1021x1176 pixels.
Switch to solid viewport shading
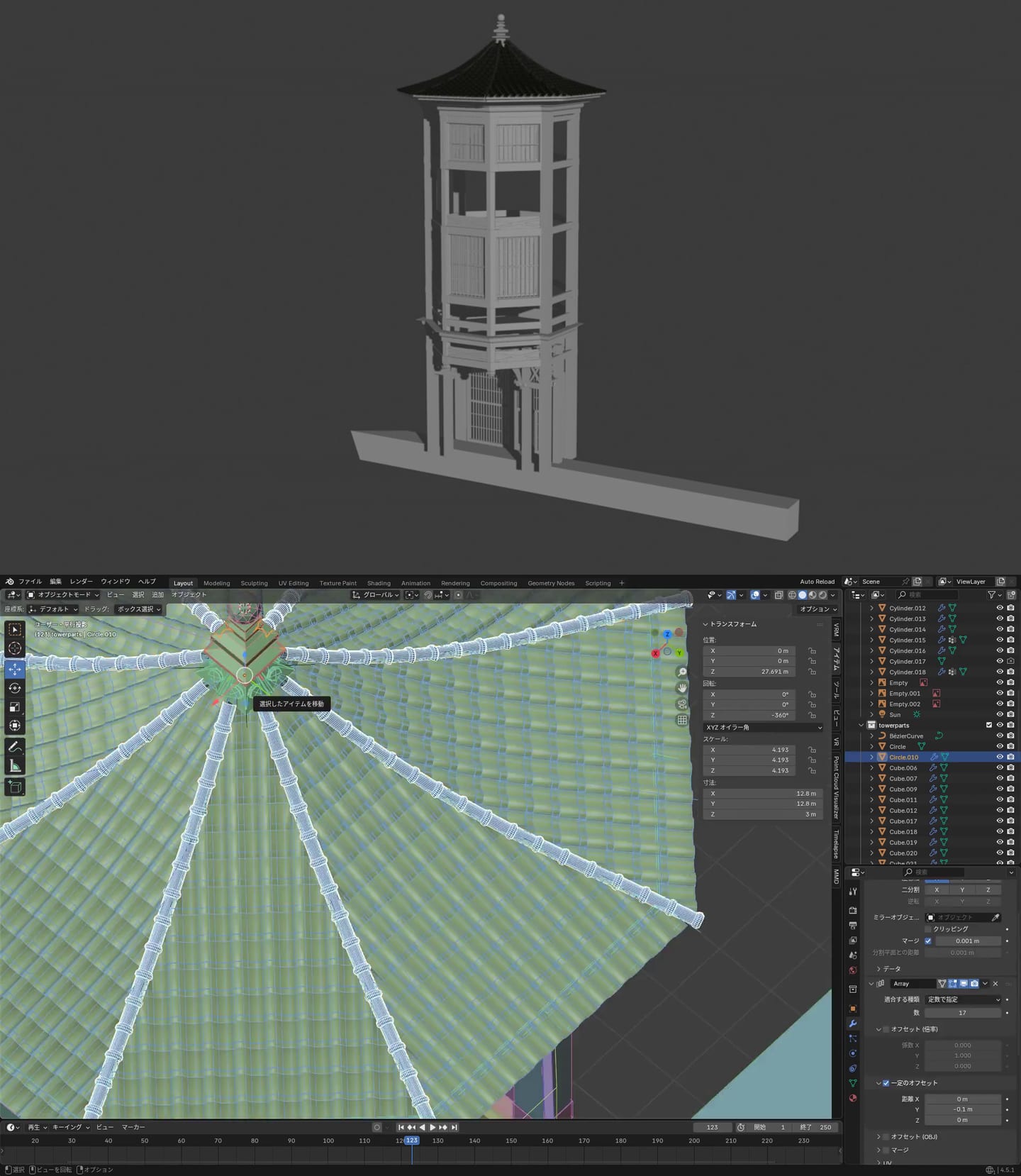point(803,595)
